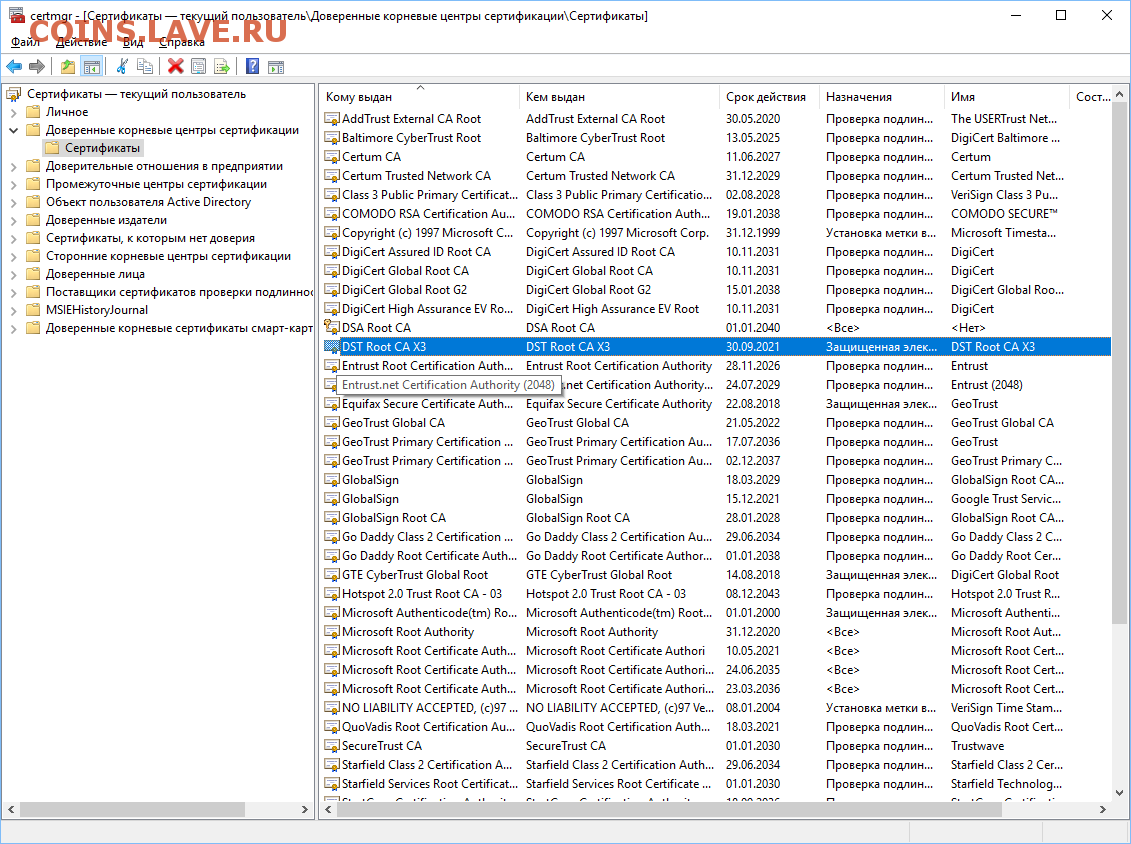Click the Copy toolbar icon
Viewport: 1131px width, 844px height.
coord(145,67)
